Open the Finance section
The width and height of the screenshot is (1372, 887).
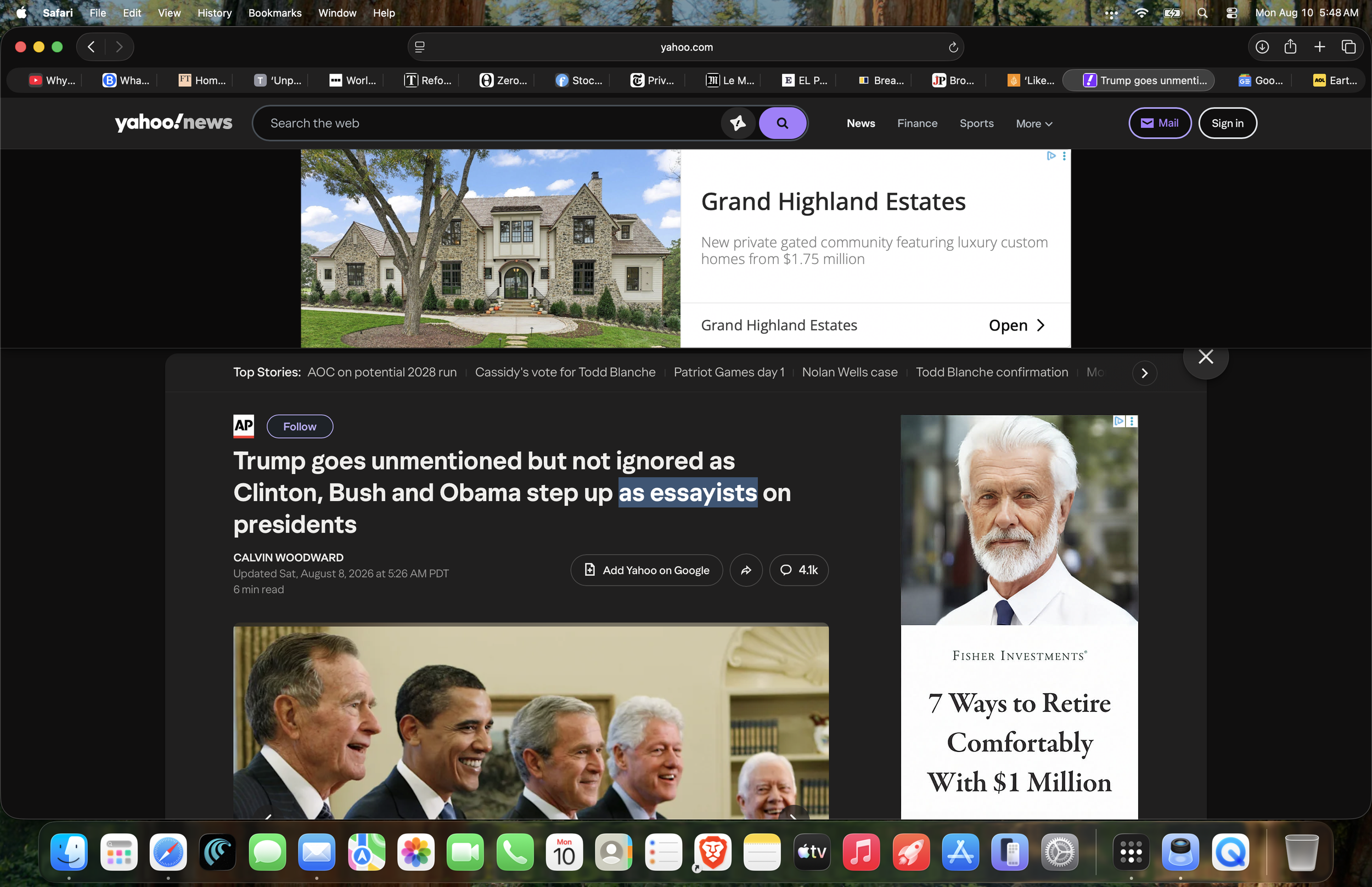click(x=916, y=123)
